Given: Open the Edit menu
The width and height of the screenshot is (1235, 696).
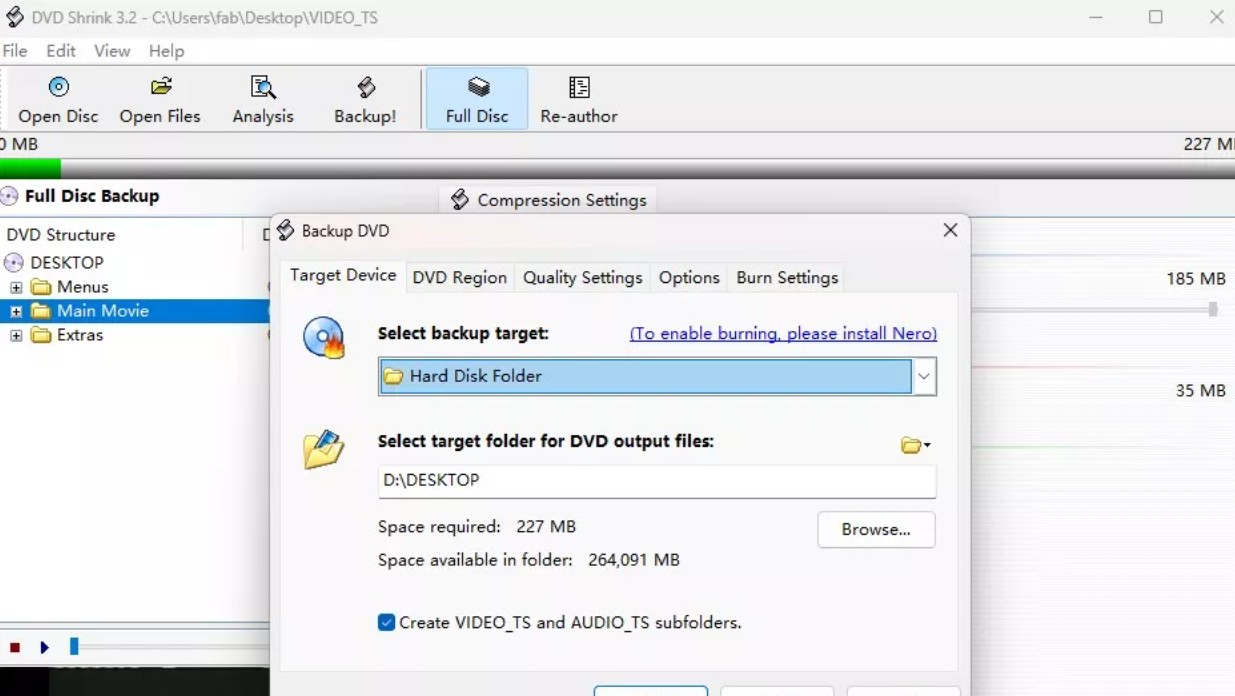Looking at the screenshot, I should click(61, 51).
